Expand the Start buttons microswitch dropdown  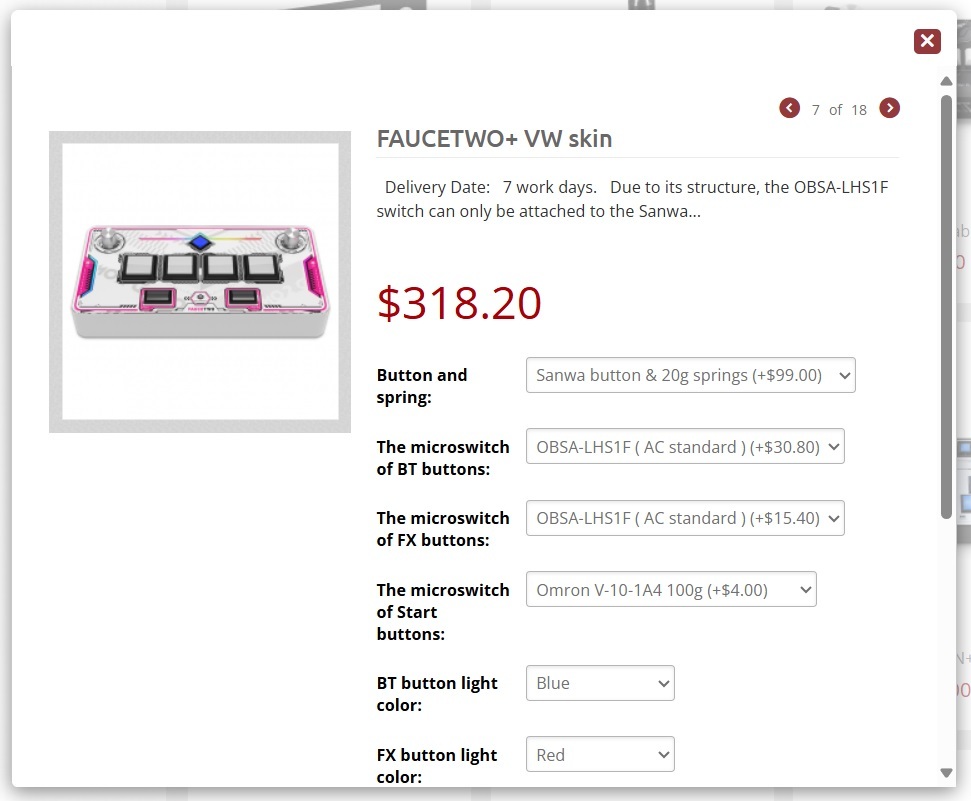pyautogui.click(x=671, y=590)
